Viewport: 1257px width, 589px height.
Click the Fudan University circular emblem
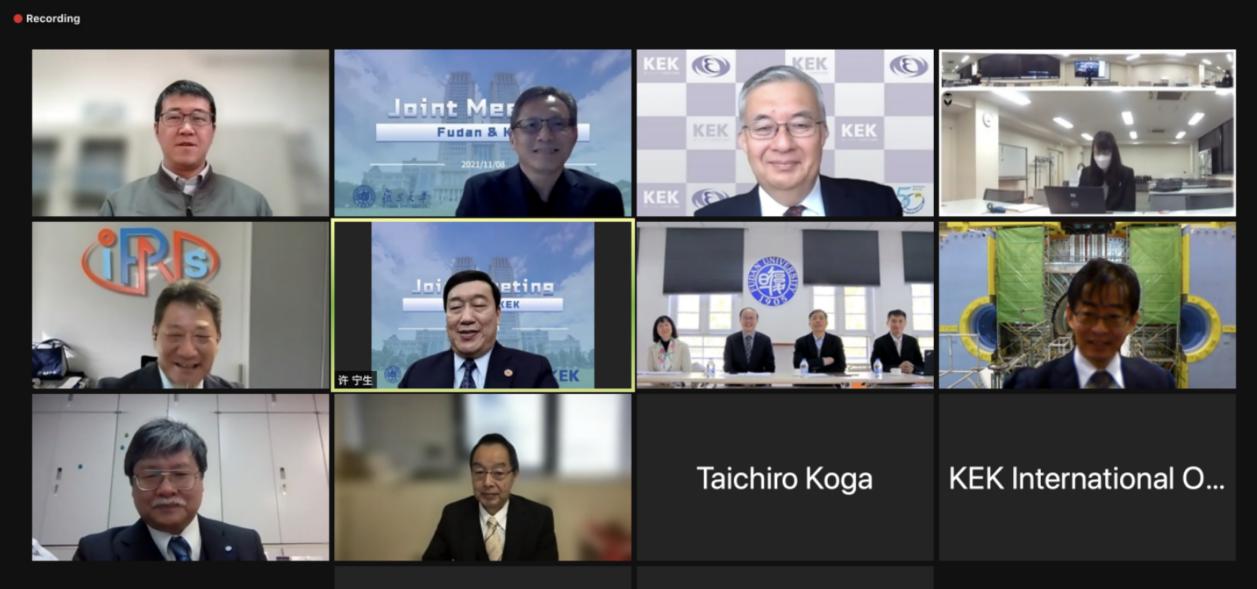point(773,281)
